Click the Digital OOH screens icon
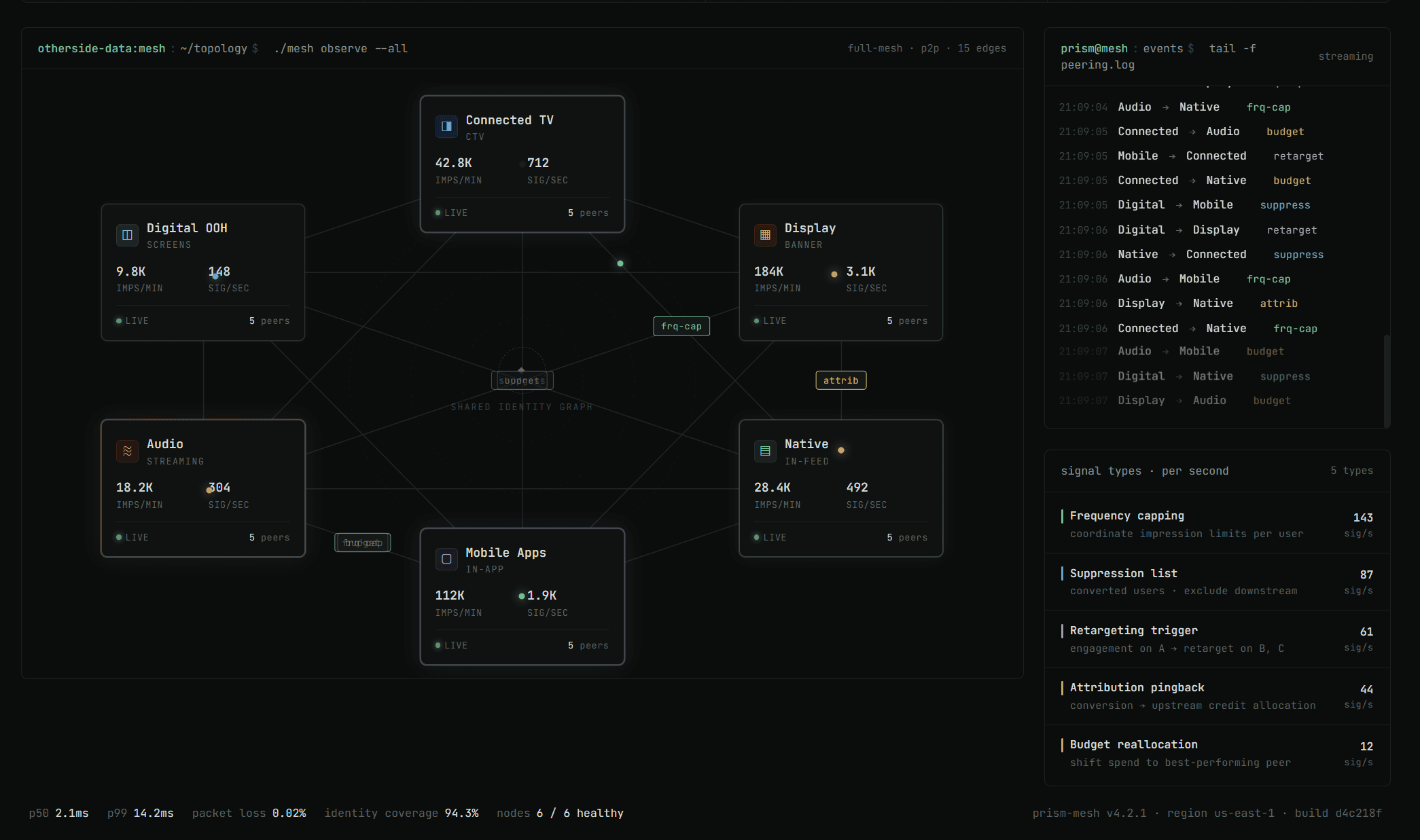Screen dimensions: 1420x840 pos(127,235)
